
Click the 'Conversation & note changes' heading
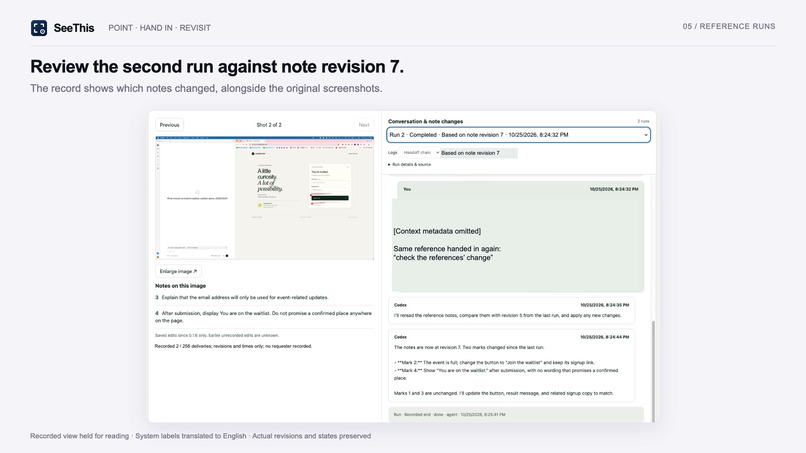[x=425, y=121]
